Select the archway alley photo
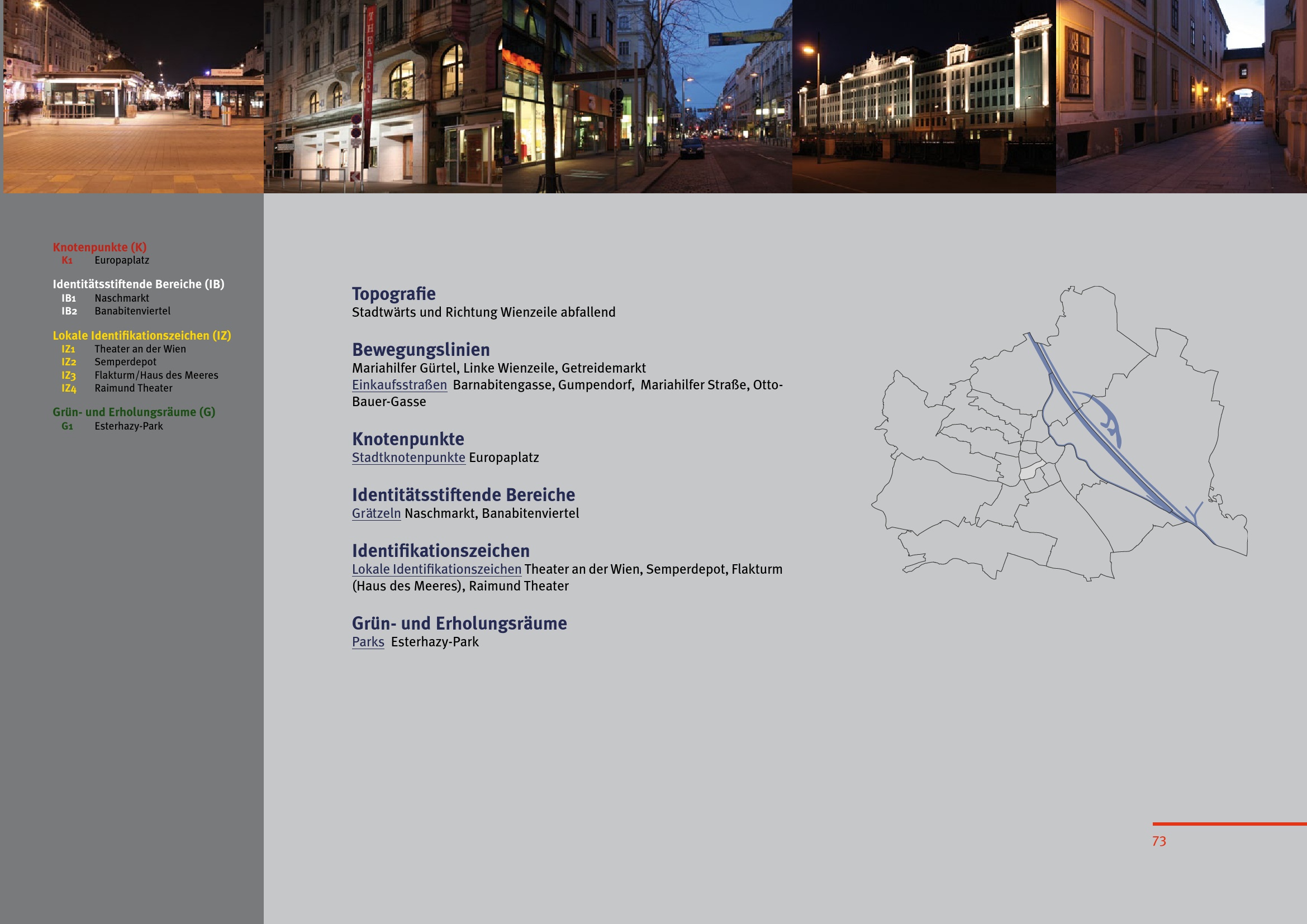Screen dimensions: 1307x924 [1181, 97]
